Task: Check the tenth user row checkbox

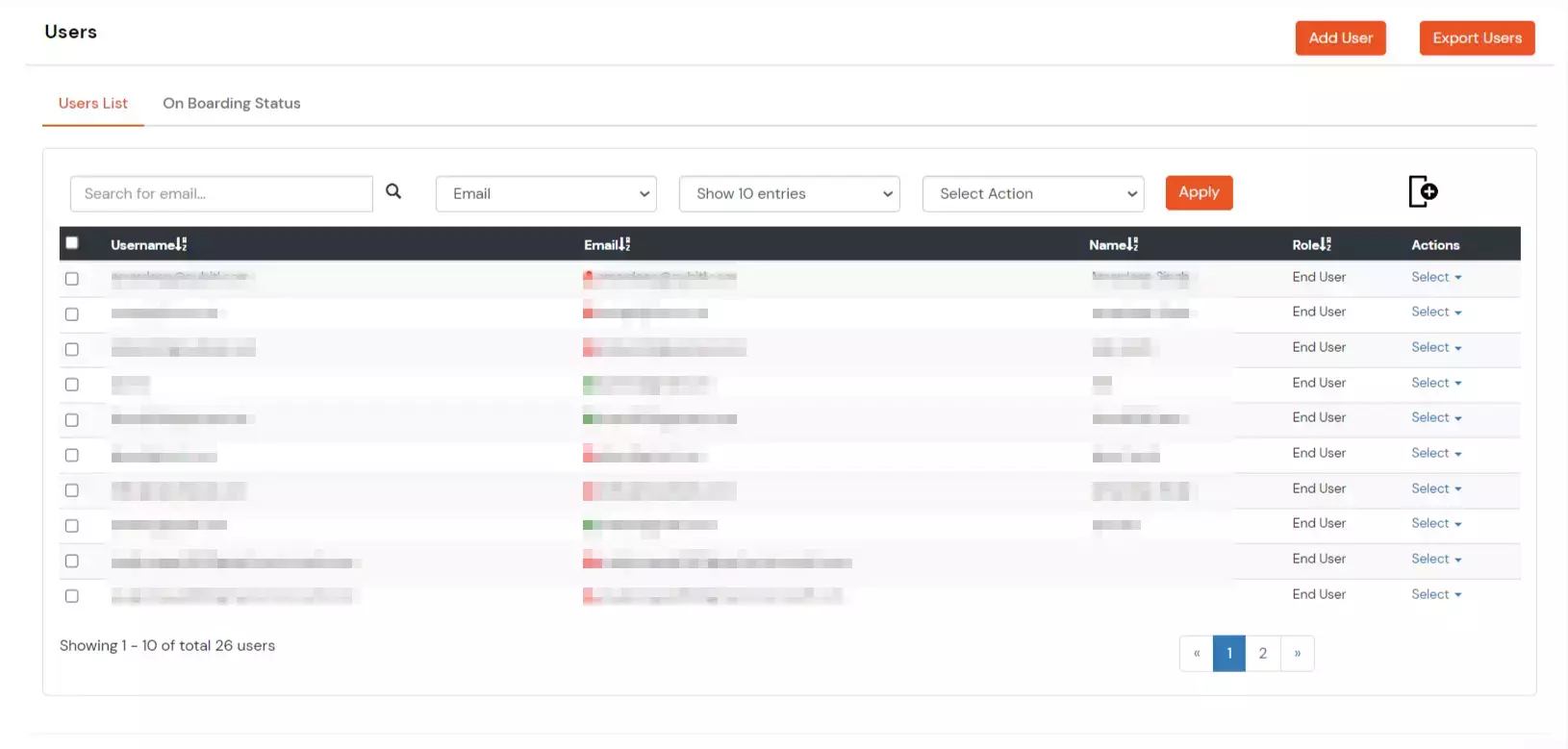Action: tap(72, 596)
